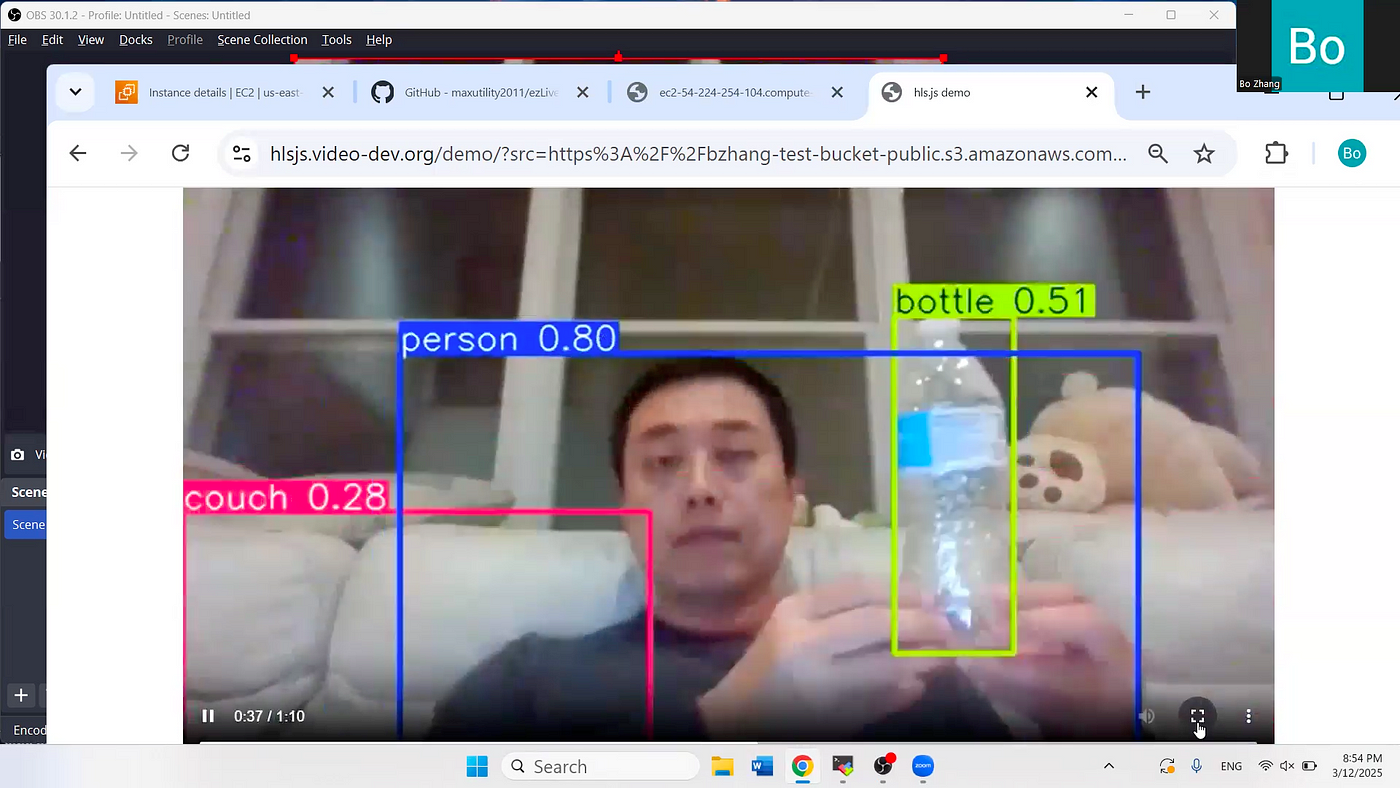Open the Scene Collection menu

point(262,40)
